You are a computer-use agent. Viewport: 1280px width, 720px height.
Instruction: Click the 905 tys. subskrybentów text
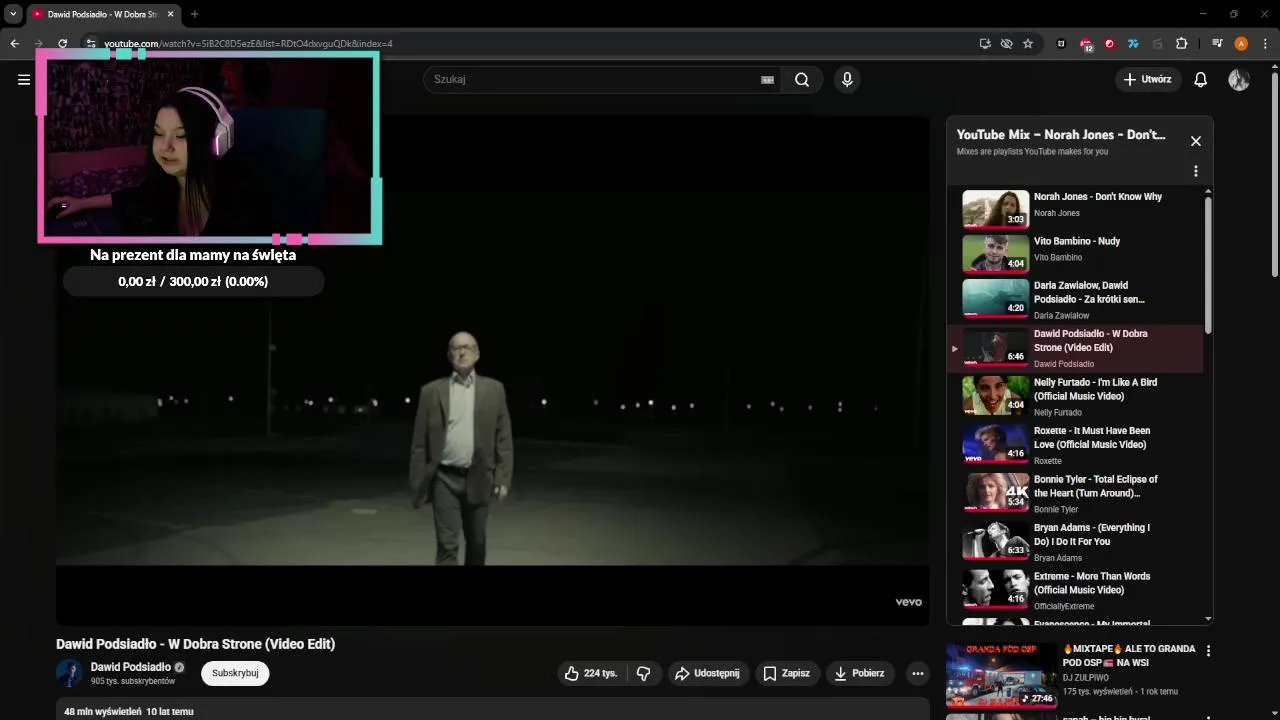point(133,681)
